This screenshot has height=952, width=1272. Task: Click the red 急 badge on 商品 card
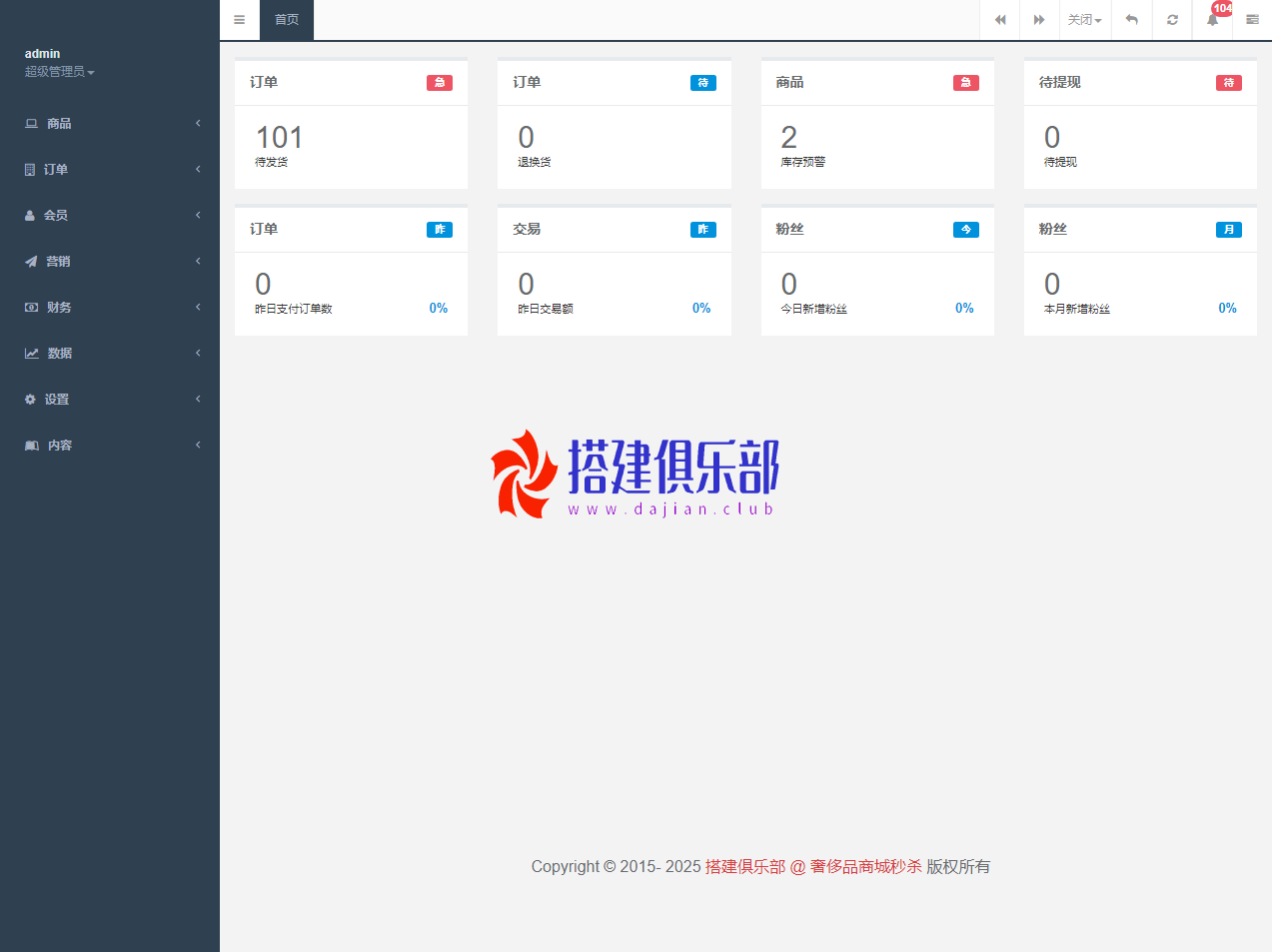[x=966, y=83]
